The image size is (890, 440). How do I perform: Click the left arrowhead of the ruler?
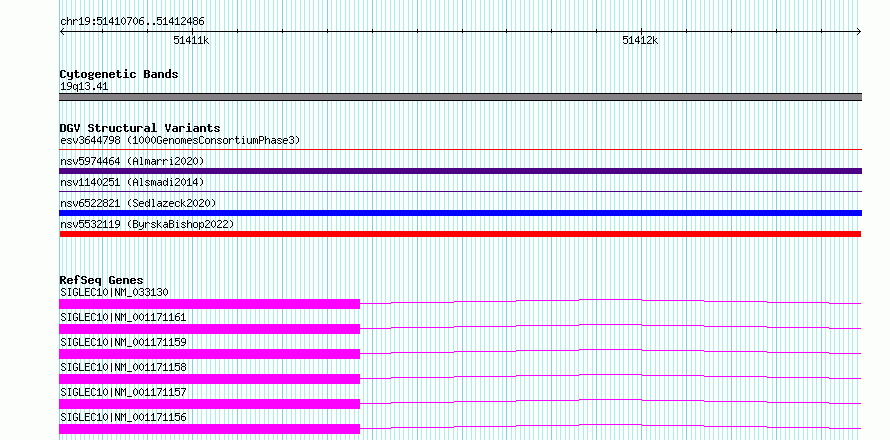pos(62,31)
